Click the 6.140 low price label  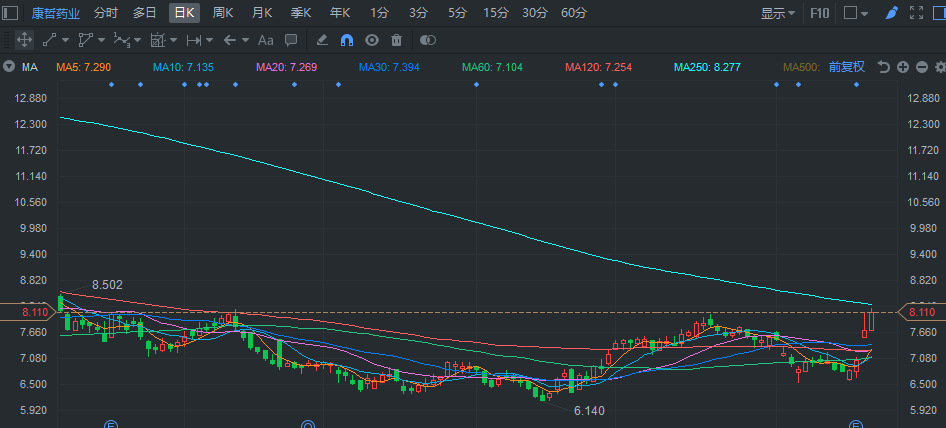pos(589,411)
